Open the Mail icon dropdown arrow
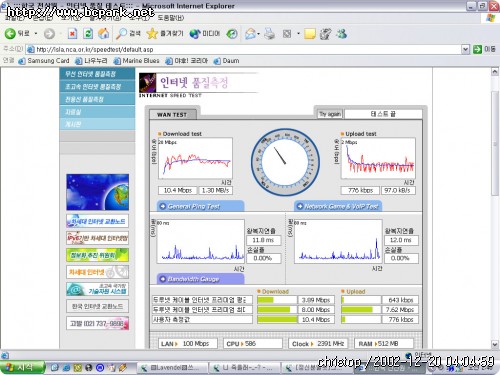This screenshot has height=375, width=500. tap(258, 33)
